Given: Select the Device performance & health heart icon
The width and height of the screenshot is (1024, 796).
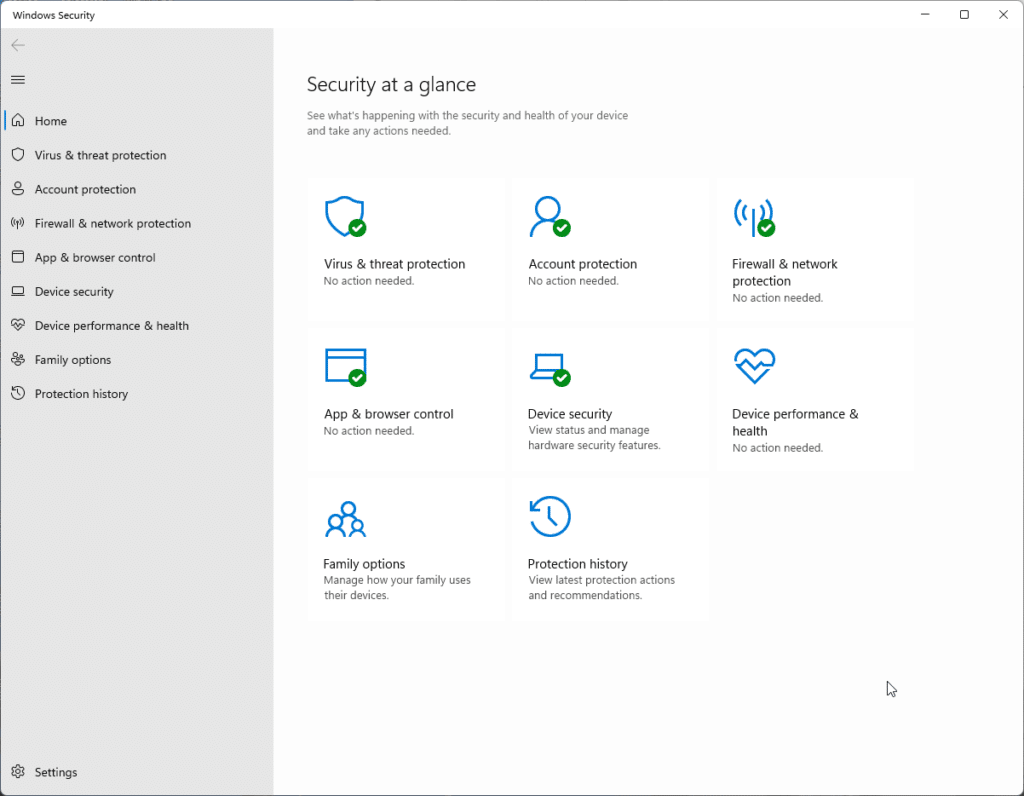Looking at the screenshot, I should 754,366.
